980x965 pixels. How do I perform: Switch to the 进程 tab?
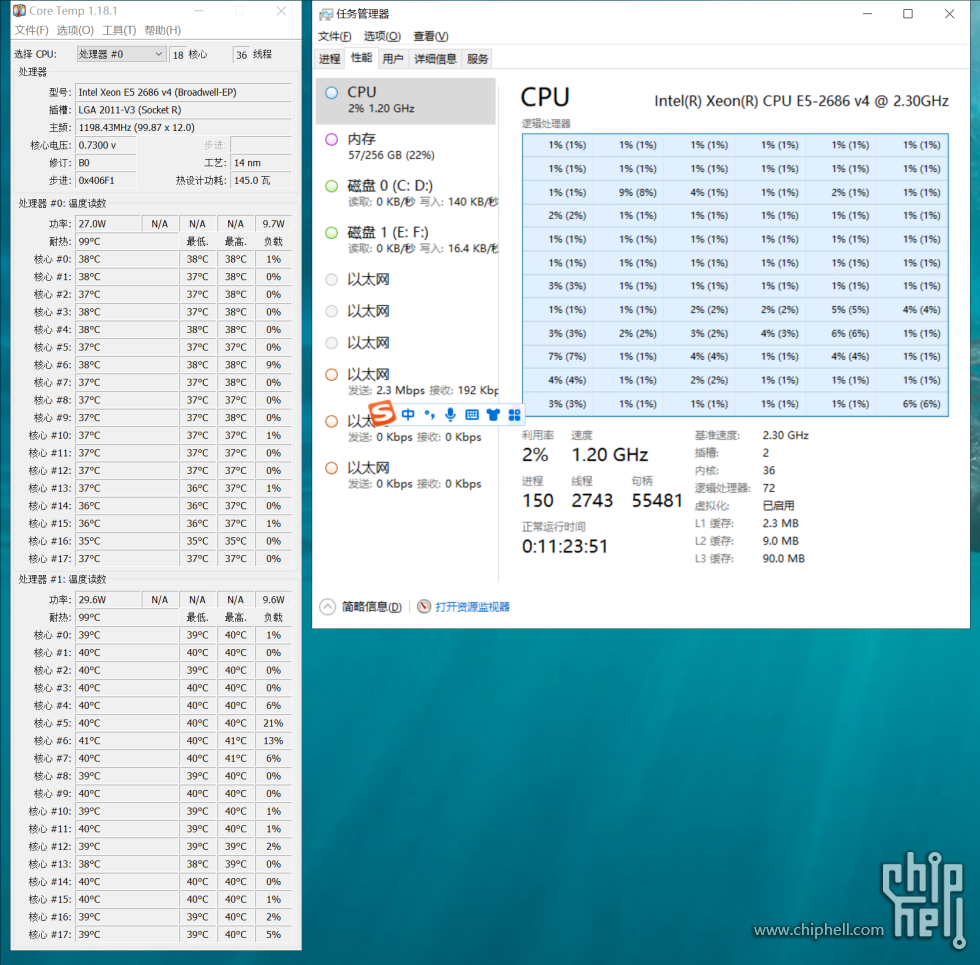[x=330, y=59]
